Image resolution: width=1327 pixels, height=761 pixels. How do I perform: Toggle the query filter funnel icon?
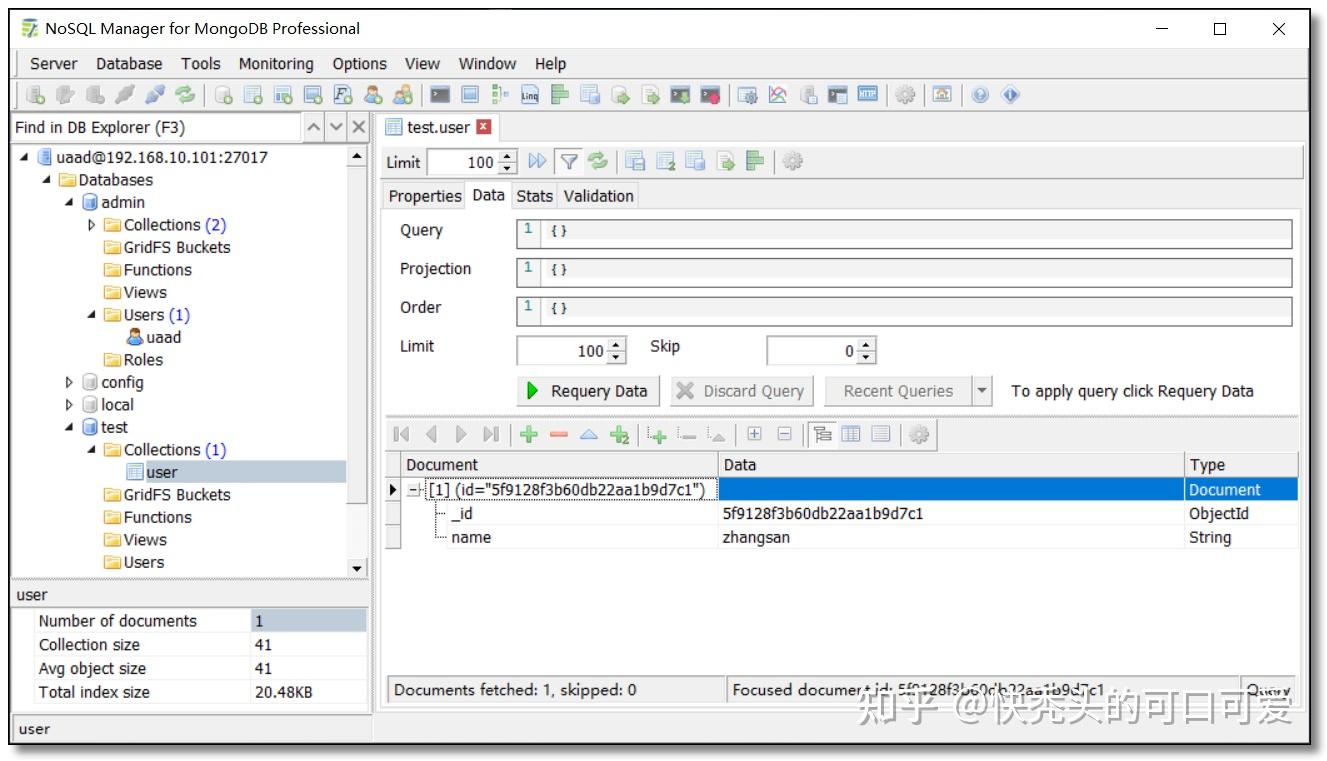[568, 161]
